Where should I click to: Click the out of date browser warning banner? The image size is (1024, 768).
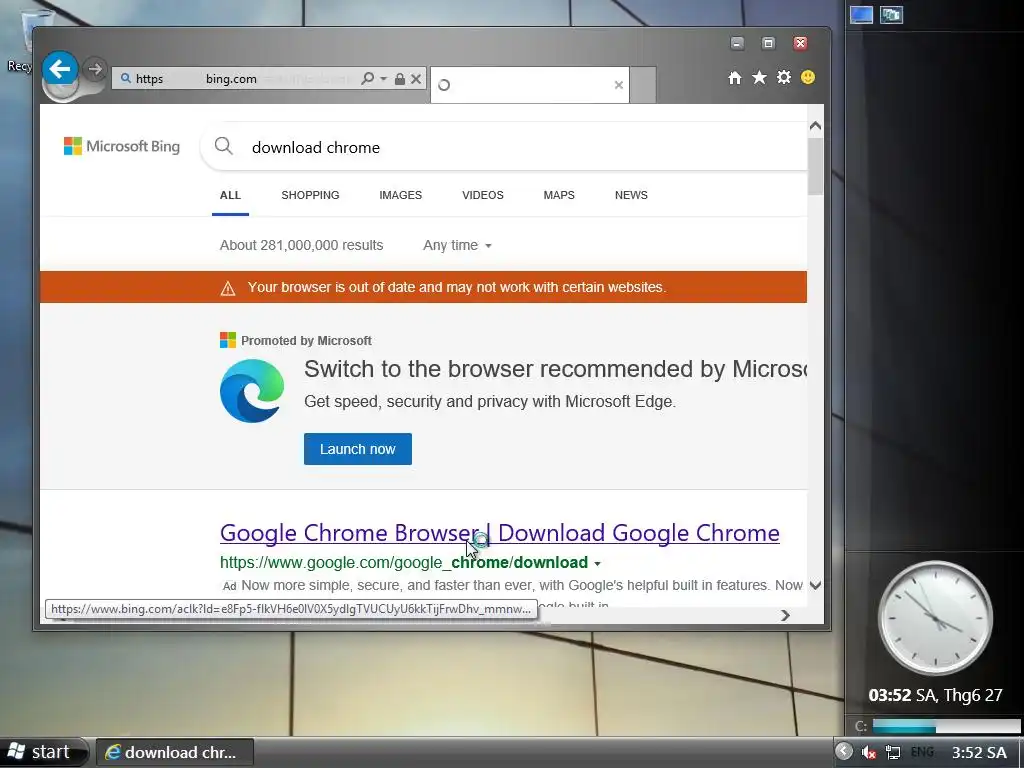tap(423, 287)
